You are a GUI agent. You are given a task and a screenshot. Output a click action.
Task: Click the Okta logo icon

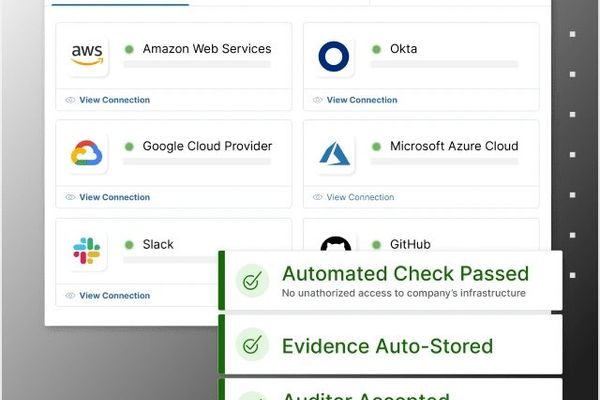(x=334, y=56)
